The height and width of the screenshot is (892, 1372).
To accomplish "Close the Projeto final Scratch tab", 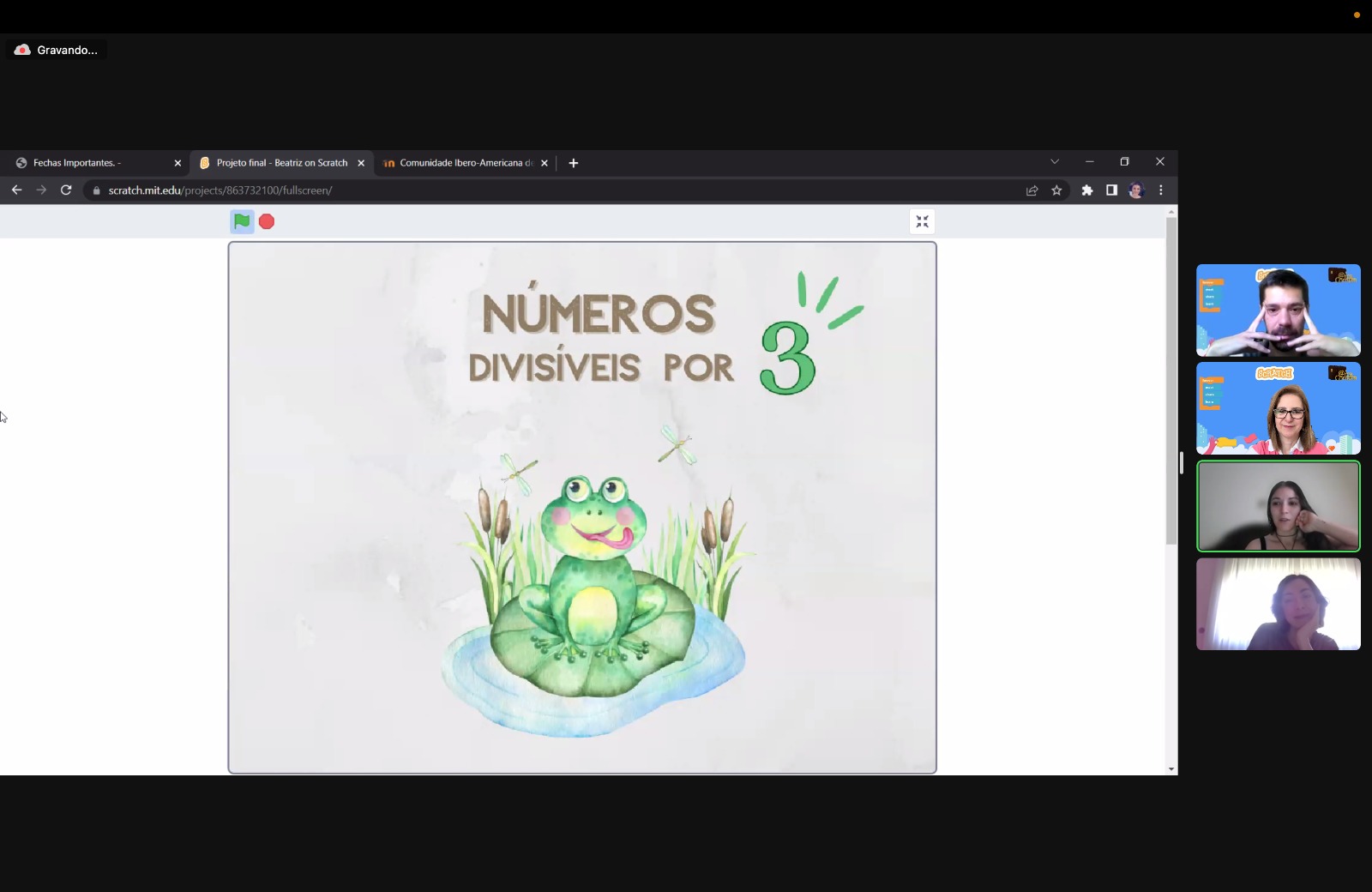I will click(x=361, y=163).
